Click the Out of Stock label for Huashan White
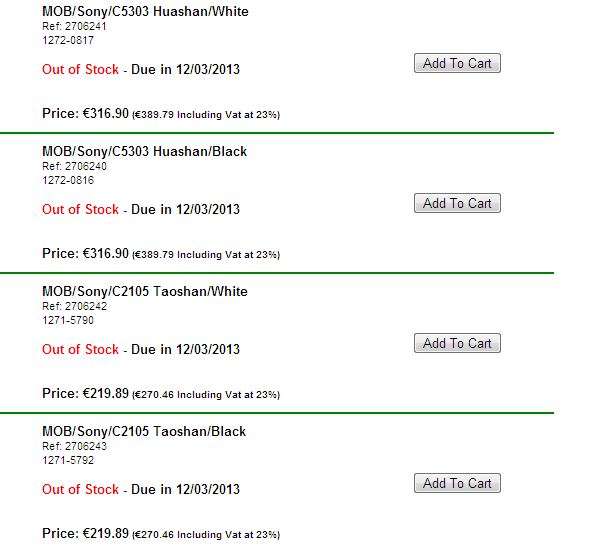The width and height of the screenshot is (602, 545). click(80, 69)
